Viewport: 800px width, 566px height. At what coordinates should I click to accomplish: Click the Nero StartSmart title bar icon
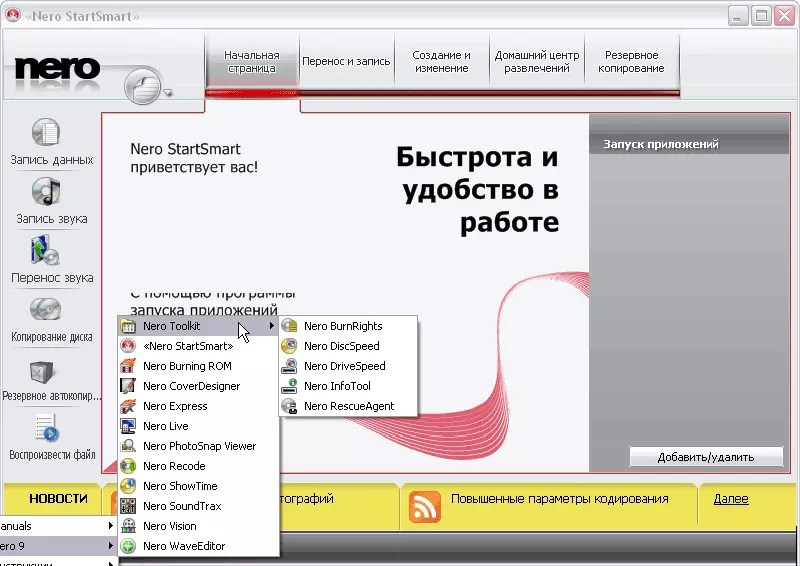tap(13, 15)
